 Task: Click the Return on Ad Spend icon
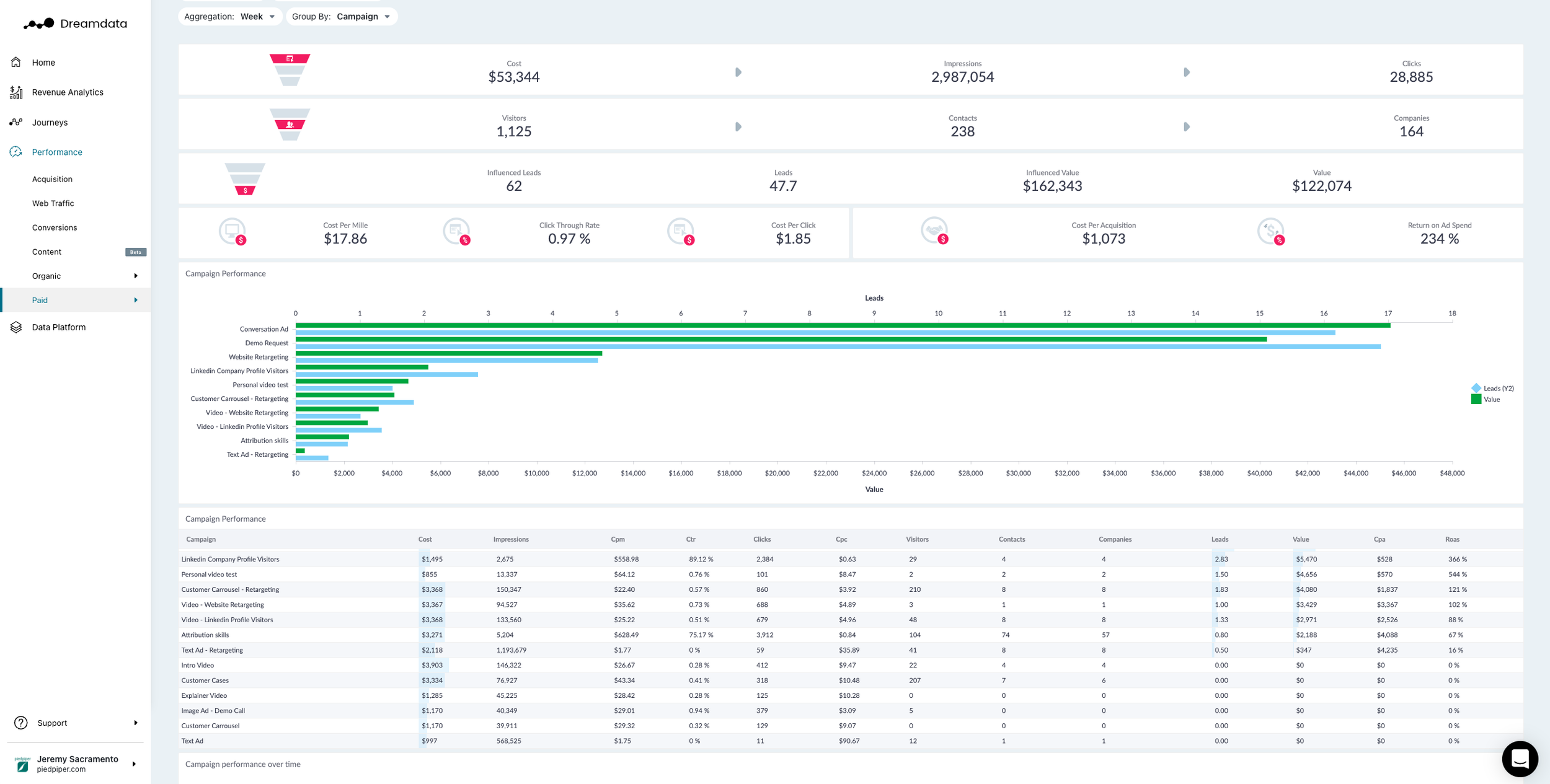[x=1271, y=232]
